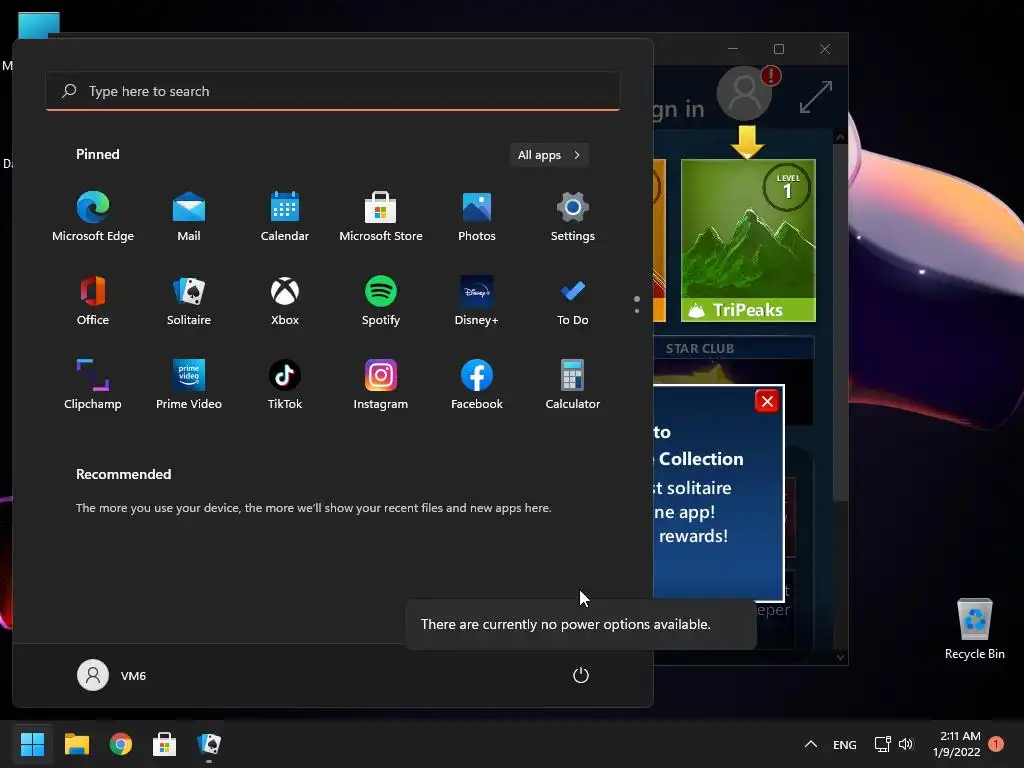Open the To Do app
1024x768 pixels.
pos(573,301)
